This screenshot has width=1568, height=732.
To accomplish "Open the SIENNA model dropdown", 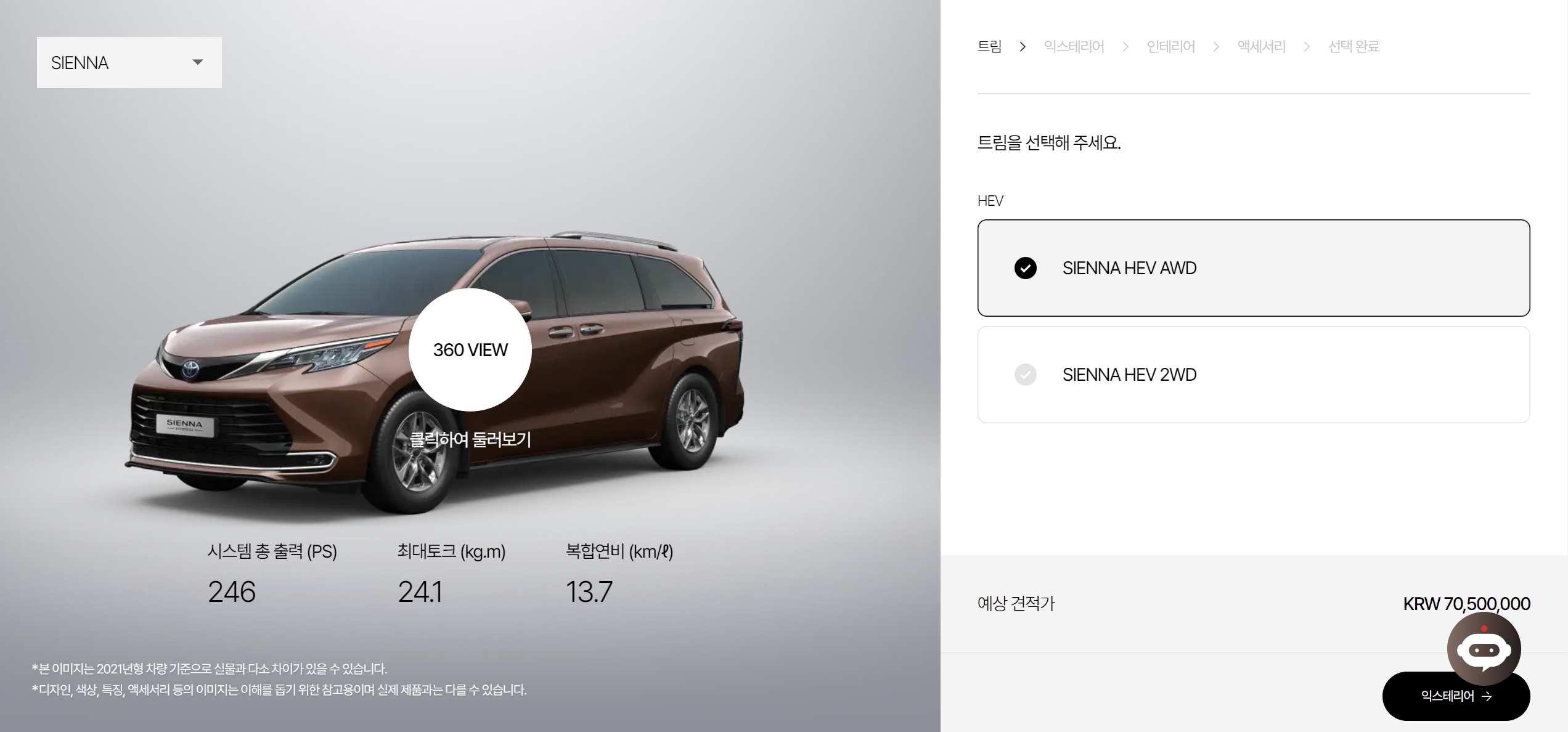I will 129,62.
